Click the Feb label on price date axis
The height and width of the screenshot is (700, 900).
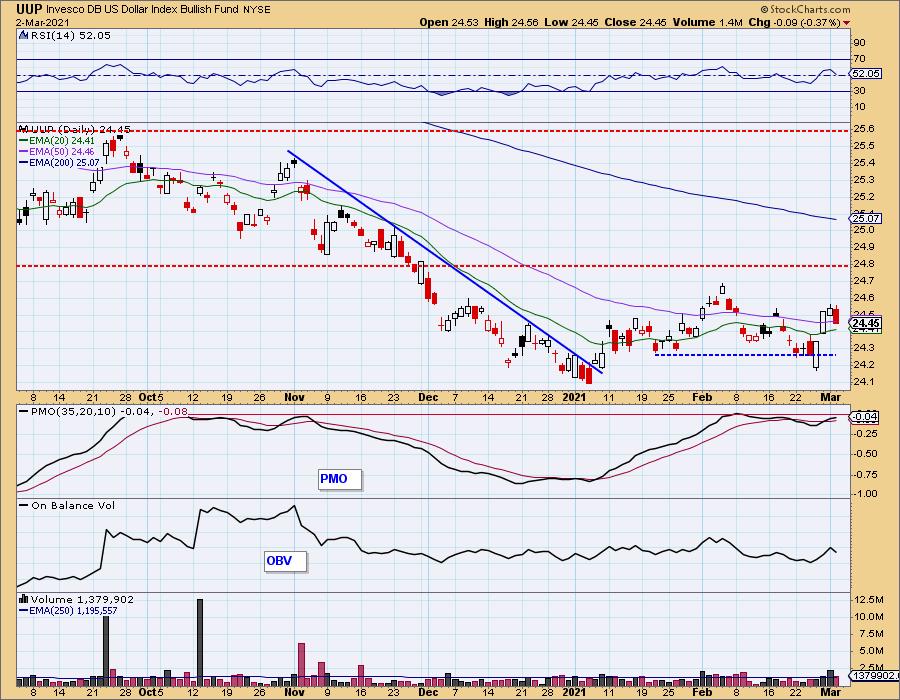pos(702,397)
